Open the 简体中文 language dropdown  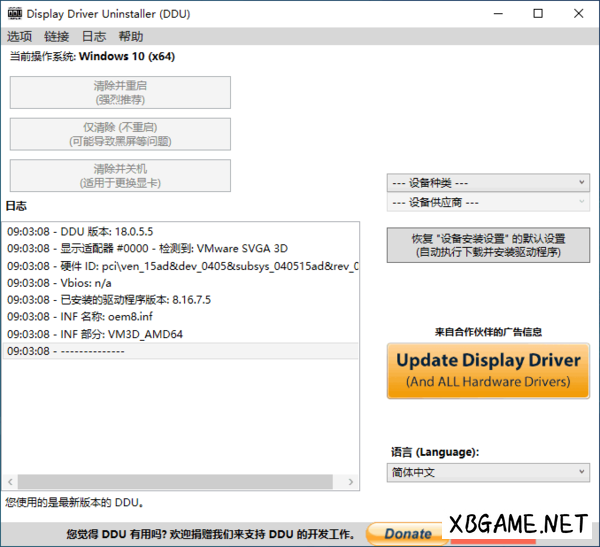(x=488, y=472)
